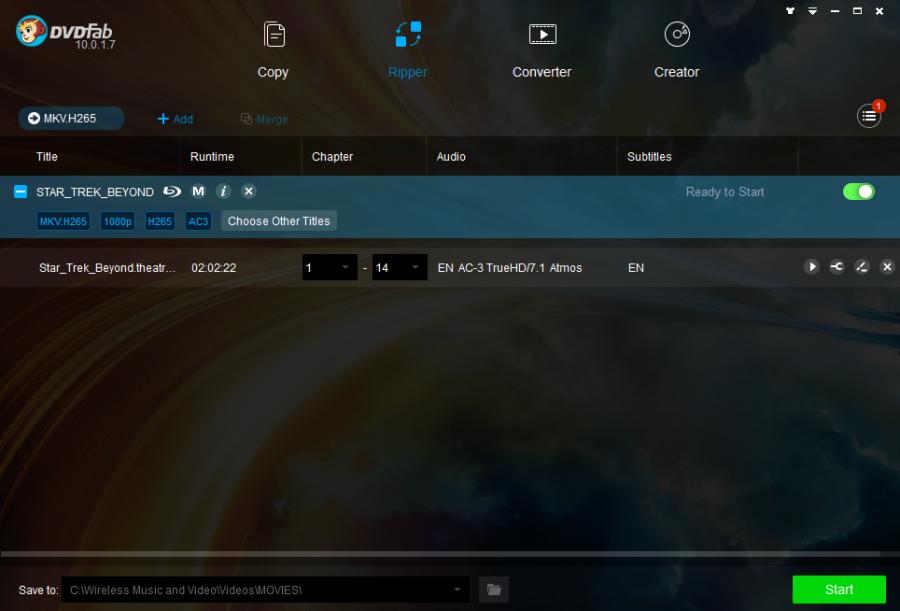Select the EN subtitles entry
The width and height of the screenshot is (900, 611).
pyautogui.click(x=636, y=268)
